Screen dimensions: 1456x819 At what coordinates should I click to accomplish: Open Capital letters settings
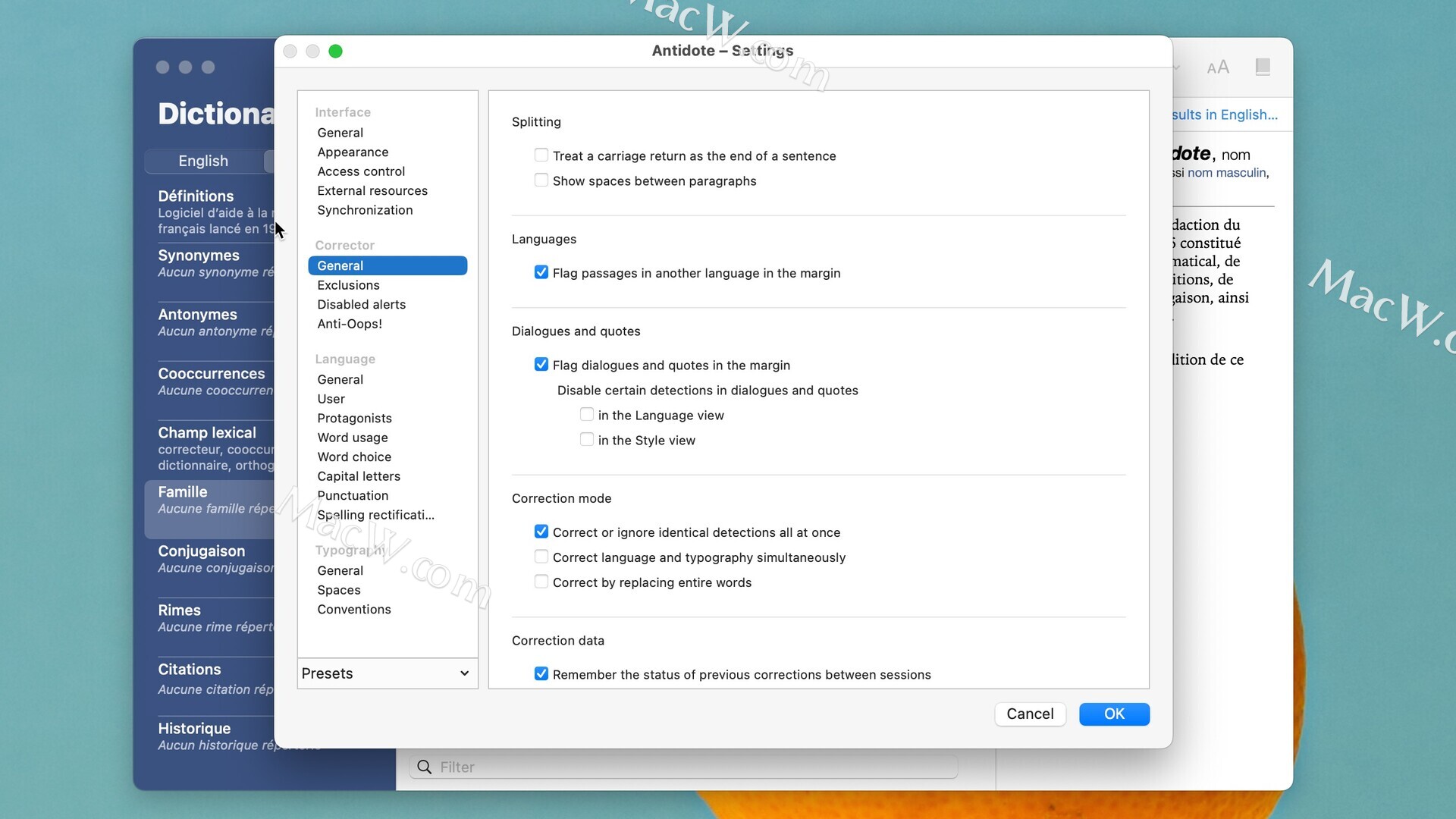point(359,476)
